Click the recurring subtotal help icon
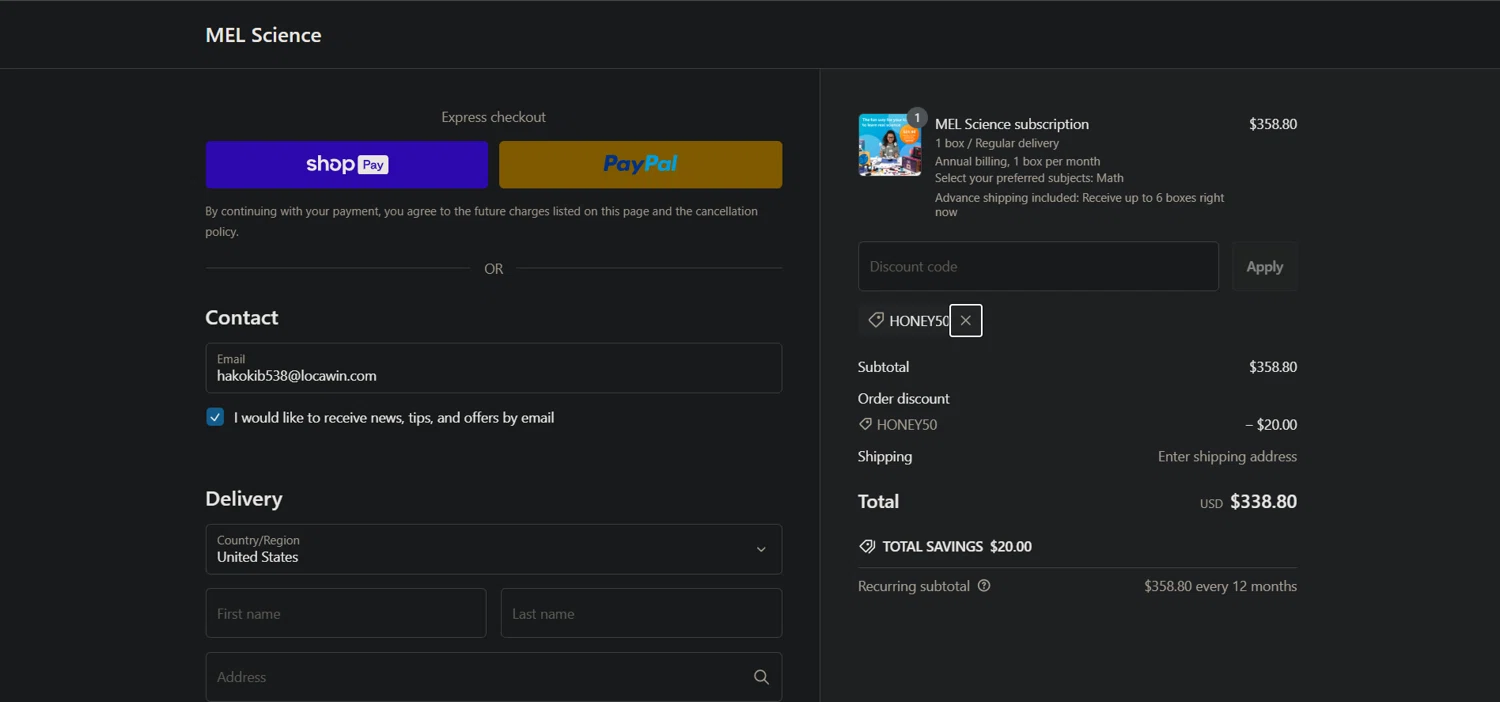 click(x=984, y=586)
